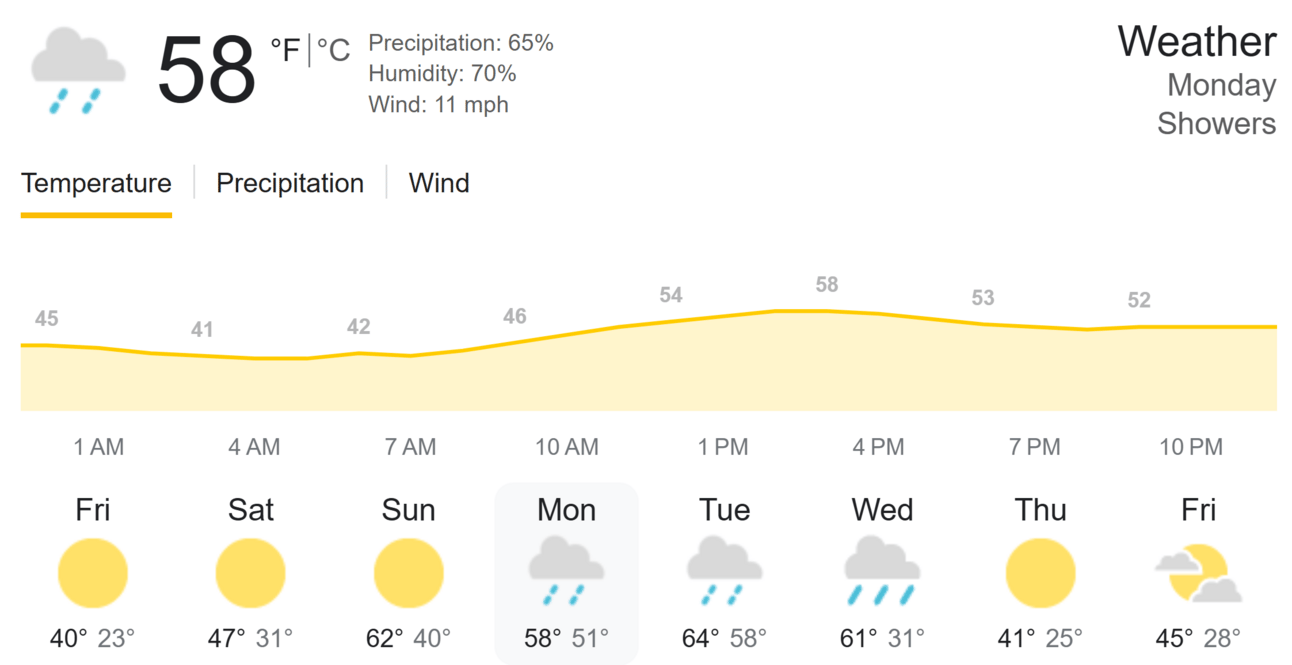Select Thursday's sun icon
This screenshot has height=665, width=1292.
pos(1040,574)
